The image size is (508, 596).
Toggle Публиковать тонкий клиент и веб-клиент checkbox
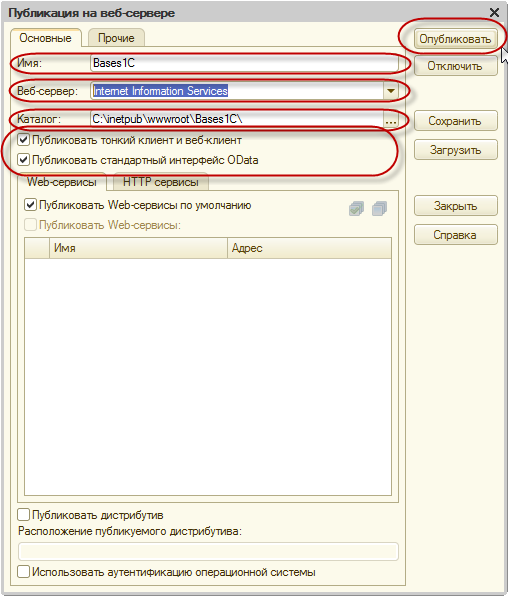[24, 140]
